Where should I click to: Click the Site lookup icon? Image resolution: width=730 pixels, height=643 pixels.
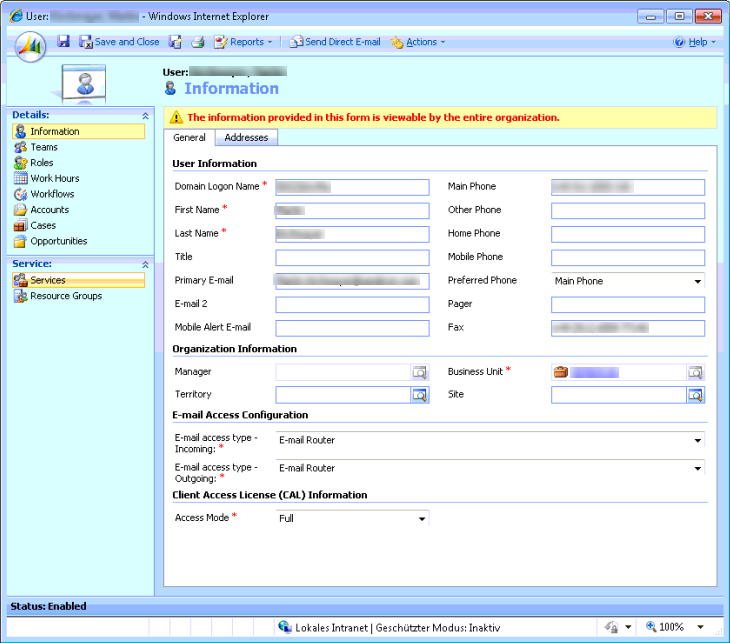point(695,395)
